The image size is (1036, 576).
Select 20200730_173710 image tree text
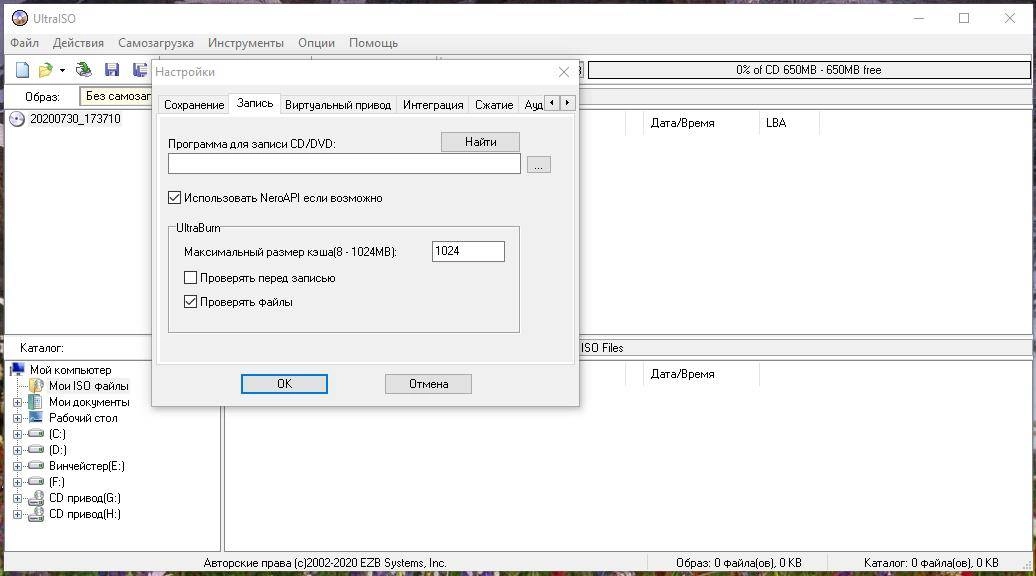pos(75,119)
